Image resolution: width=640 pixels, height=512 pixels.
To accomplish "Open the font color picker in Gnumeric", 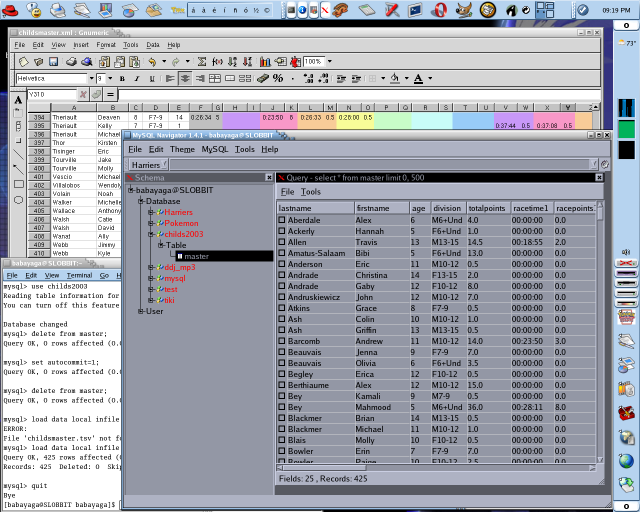I will 430,78.
